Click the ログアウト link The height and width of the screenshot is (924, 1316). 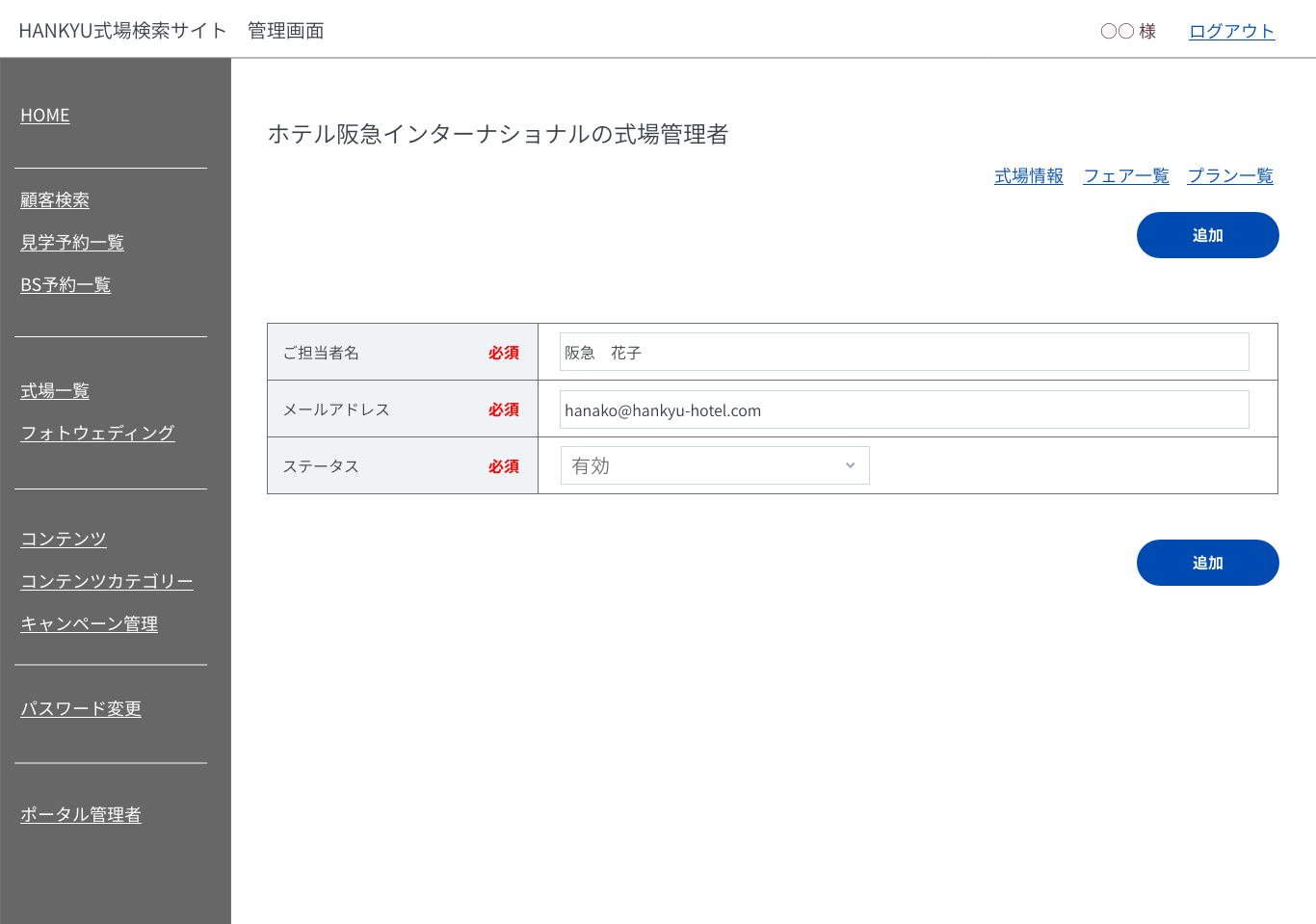pos(1231,31)
